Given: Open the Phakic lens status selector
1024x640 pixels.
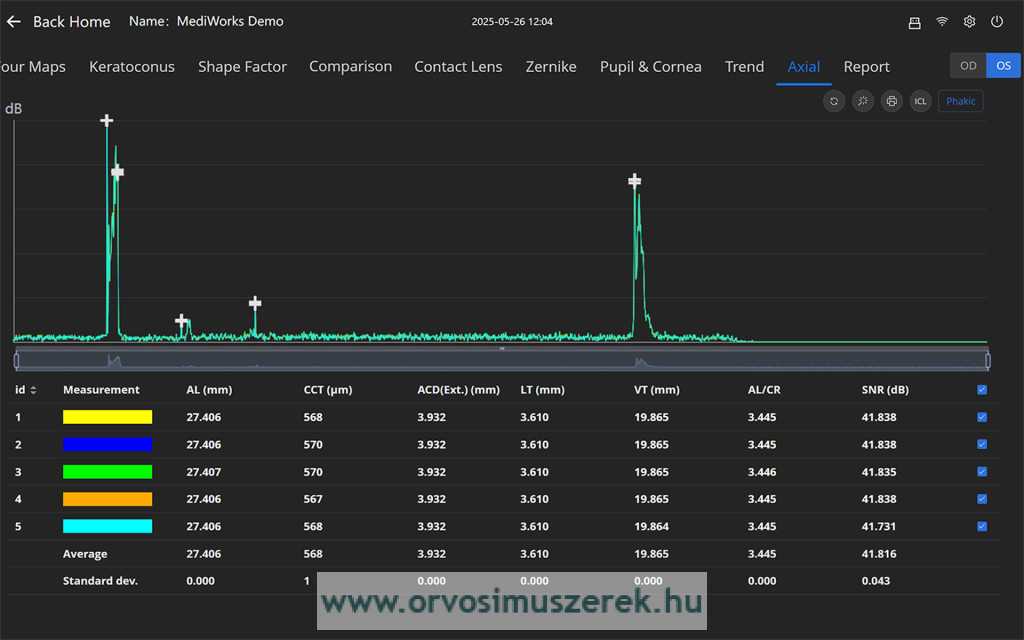Looking at the screenshot, I should pos(960,101).
